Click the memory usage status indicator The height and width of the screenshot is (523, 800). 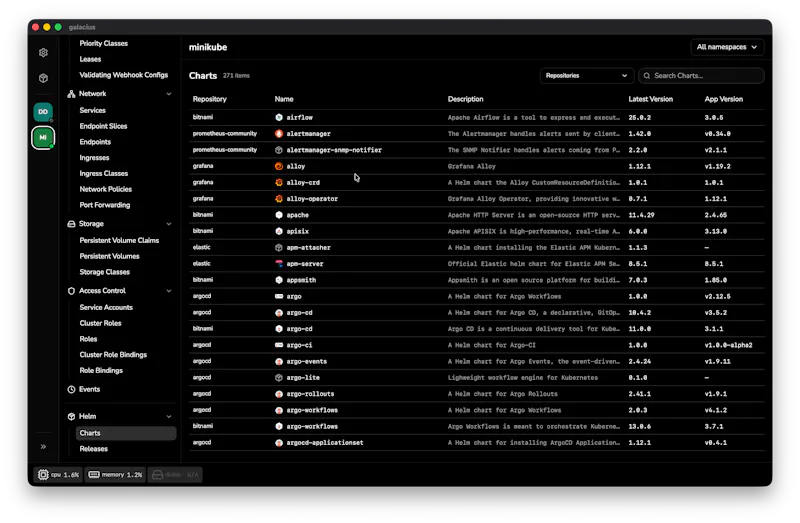coord(115,475)
